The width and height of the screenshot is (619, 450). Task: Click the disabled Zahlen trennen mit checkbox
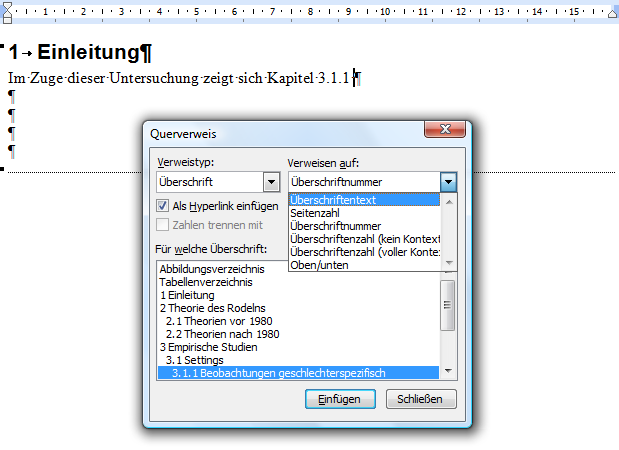point(162,225)
